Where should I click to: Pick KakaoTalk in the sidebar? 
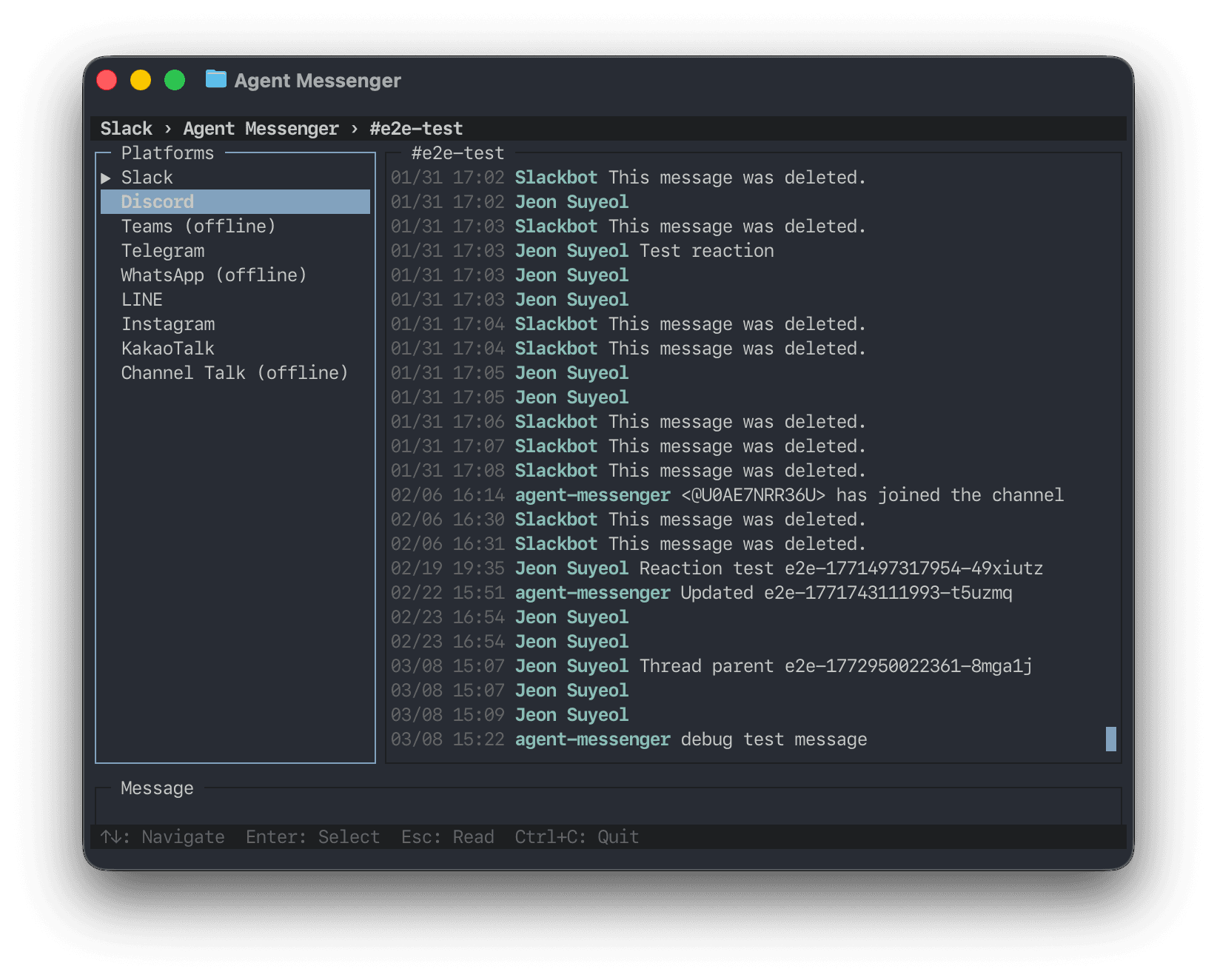[x=167, y=349]
